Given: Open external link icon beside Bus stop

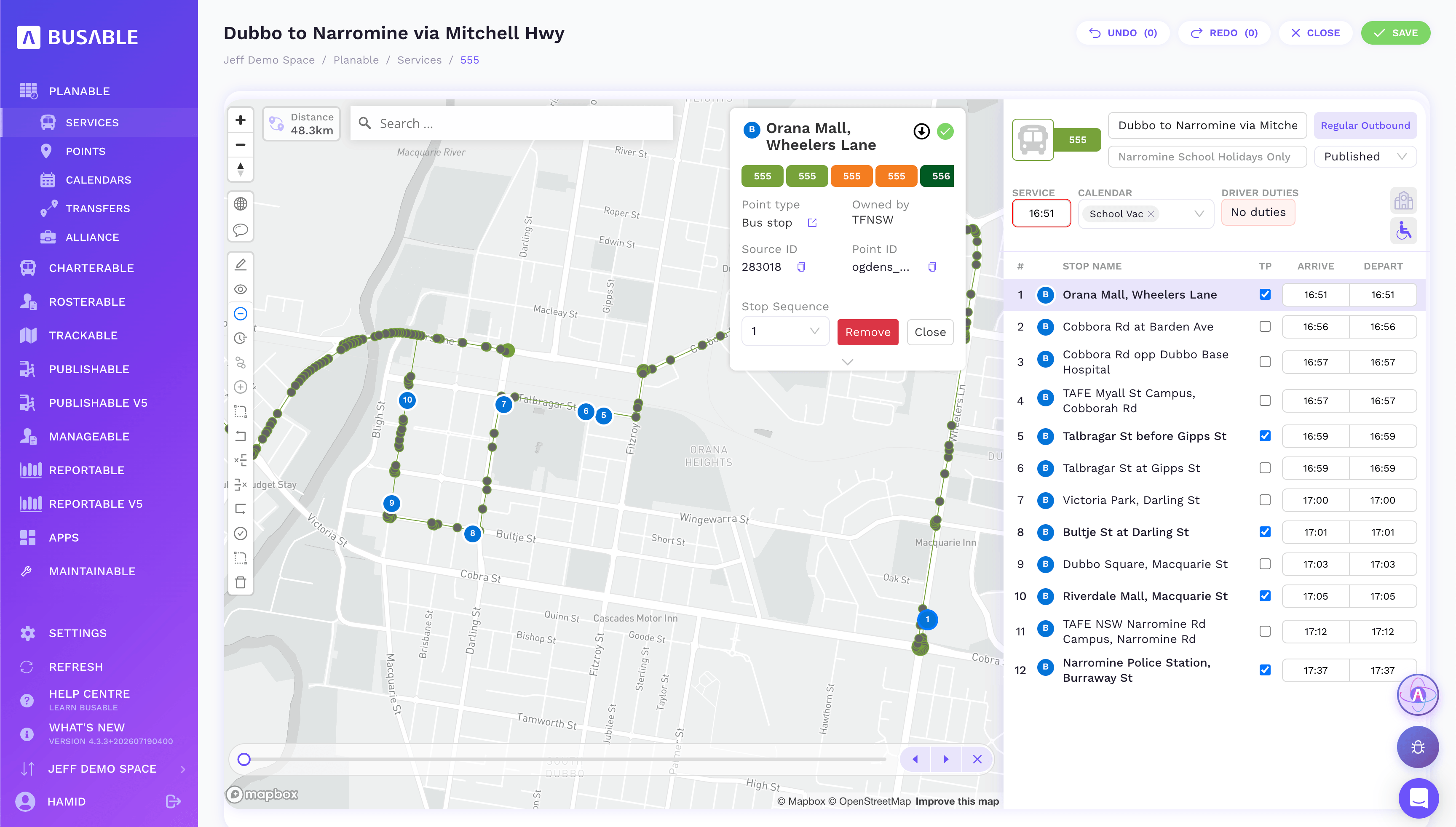Looking at the screenshot, I should [812, 223].
